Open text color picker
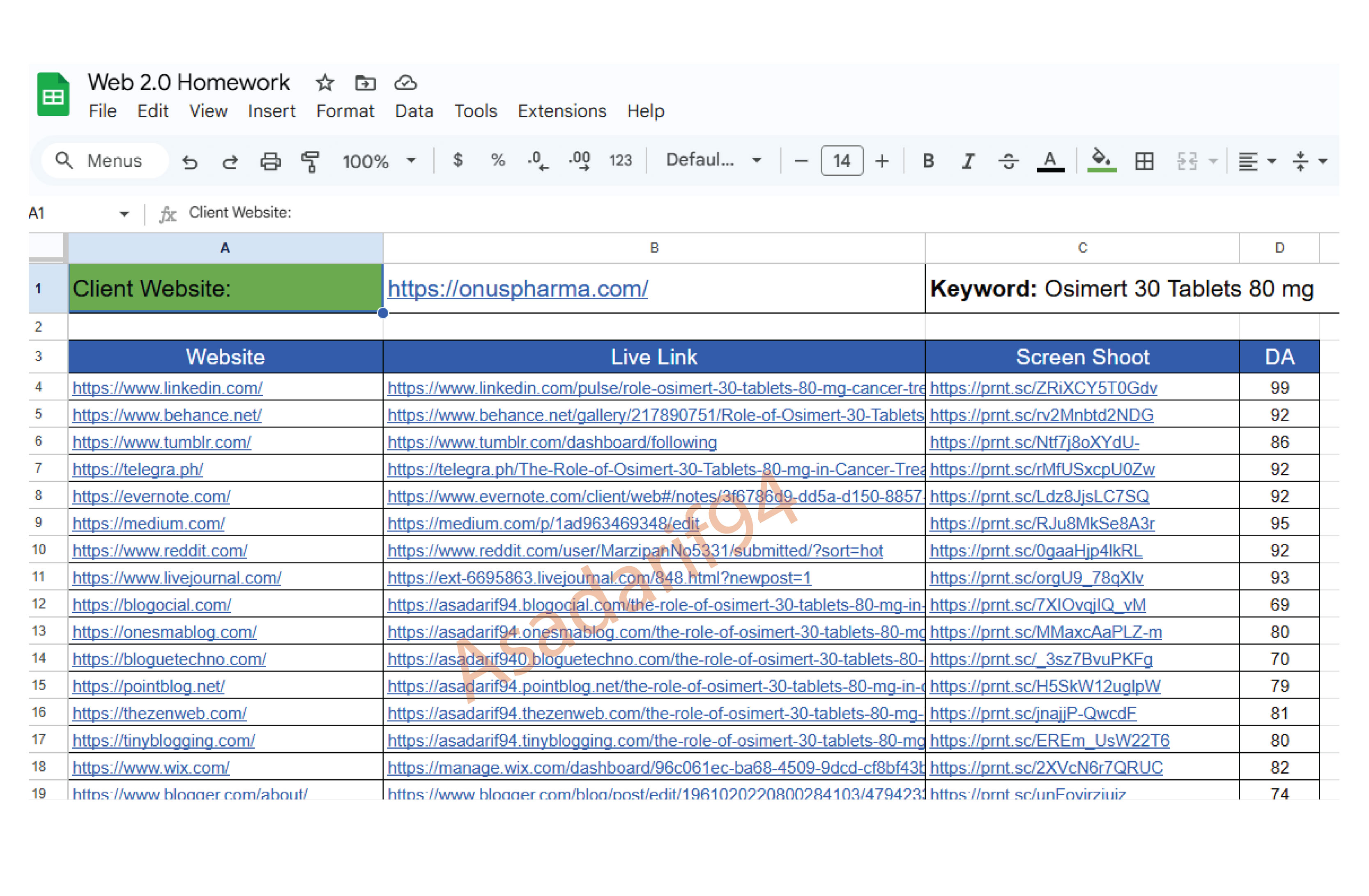The image size is (1369, 896). [x=1050, y=161]
